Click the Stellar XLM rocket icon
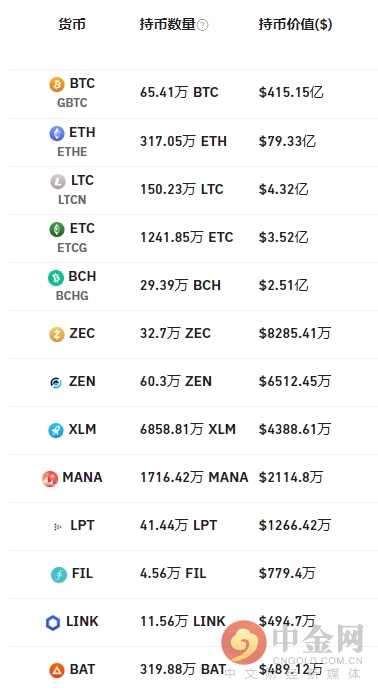Screen dimensions: 378x692 coord(56,430)
